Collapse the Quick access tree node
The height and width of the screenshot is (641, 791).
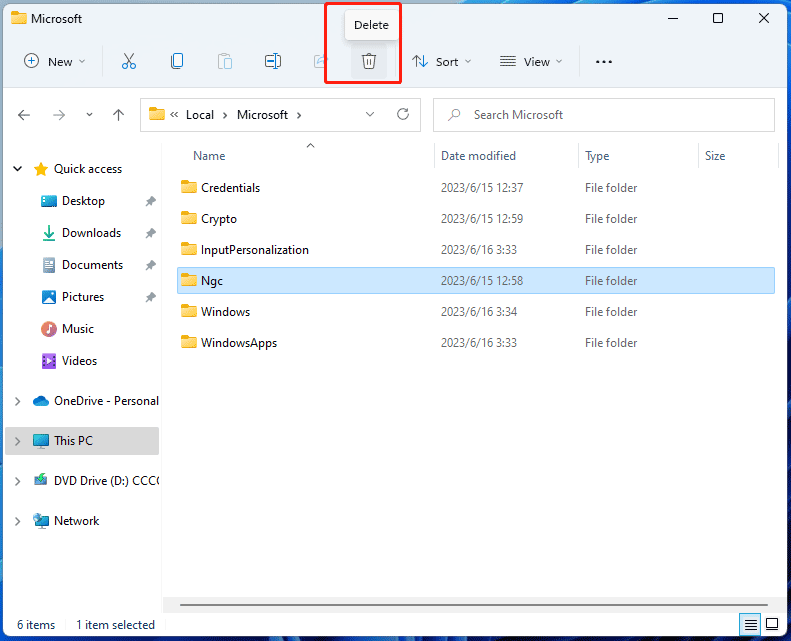point(18,169)
